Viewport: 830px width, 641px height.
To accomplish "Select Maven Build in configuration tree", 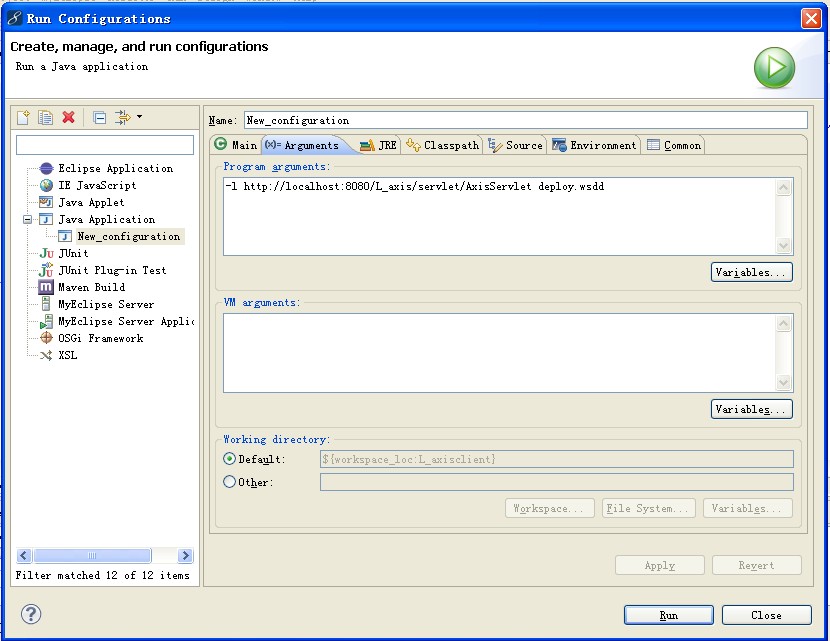I will click(91, 287).
